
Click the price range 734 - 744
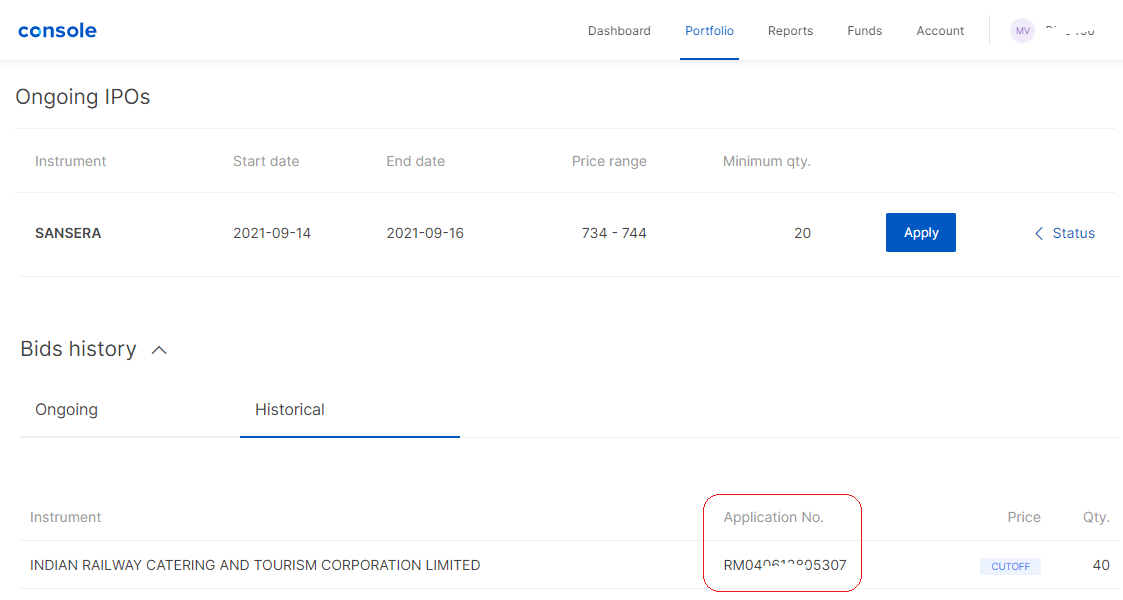pos(614,233)
